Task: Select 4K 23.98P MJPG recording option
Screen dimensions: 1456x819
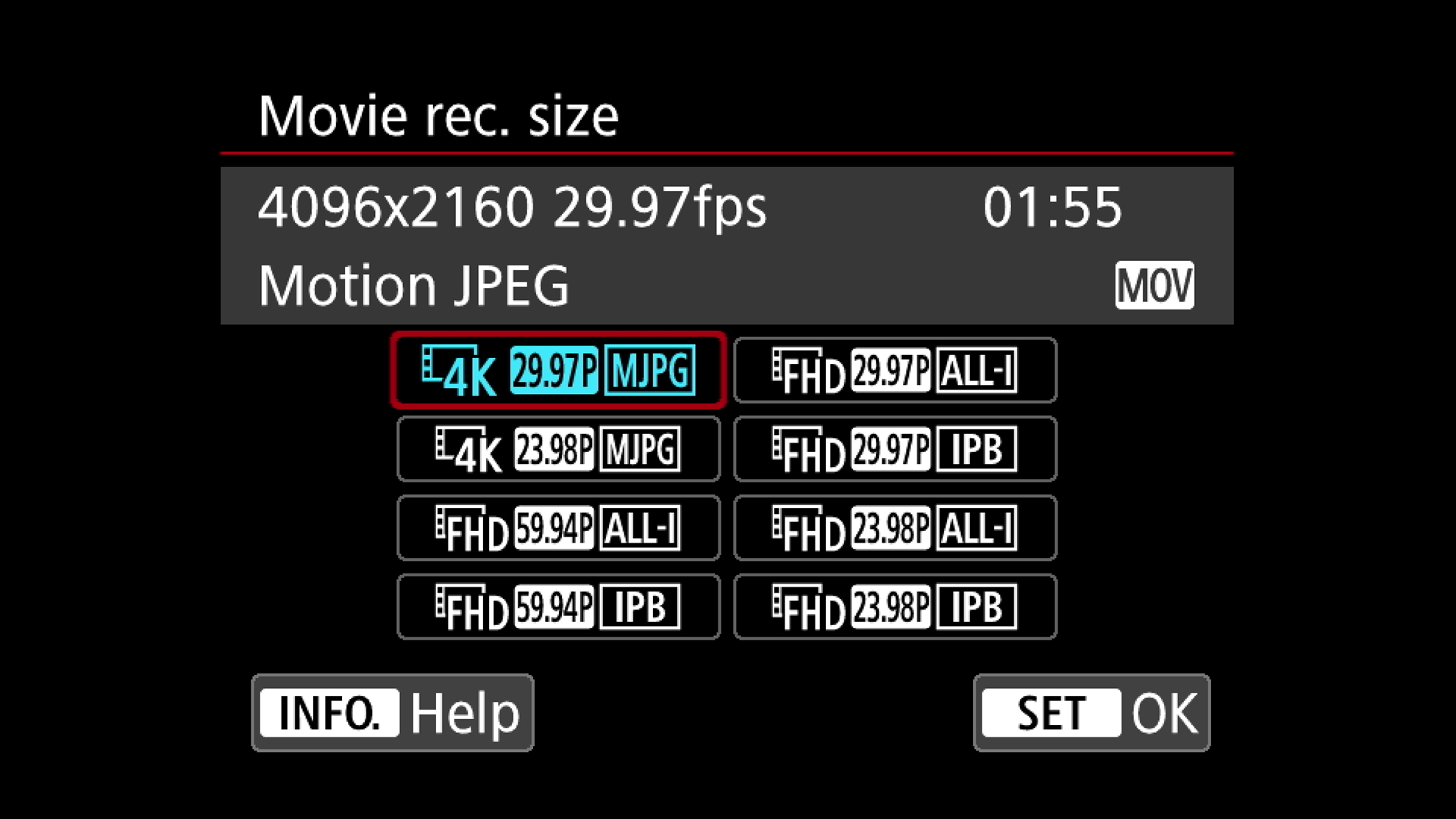Action: click(x=558, y=448)
